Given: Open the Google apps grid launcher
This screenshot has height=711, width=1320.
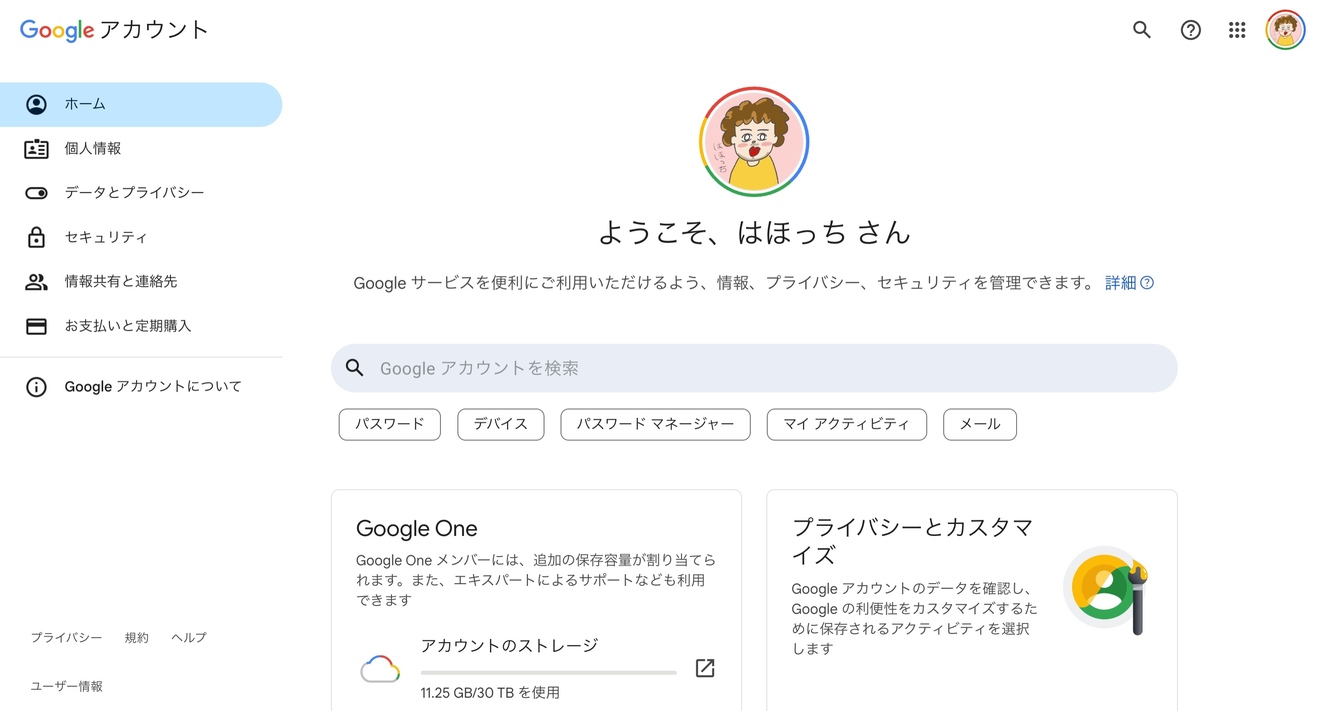Looking at the screenshot, I should pyautogui.click(x=1237, y=30).
